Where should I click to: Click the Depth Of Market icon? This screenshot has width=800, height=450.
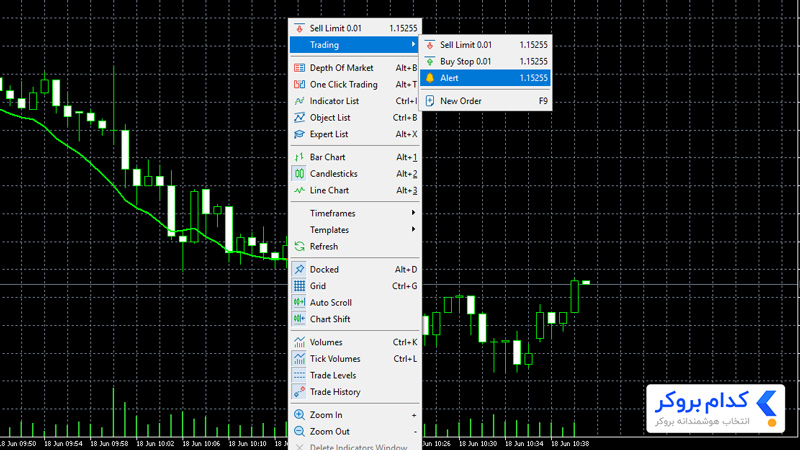(x=299, y=68)
